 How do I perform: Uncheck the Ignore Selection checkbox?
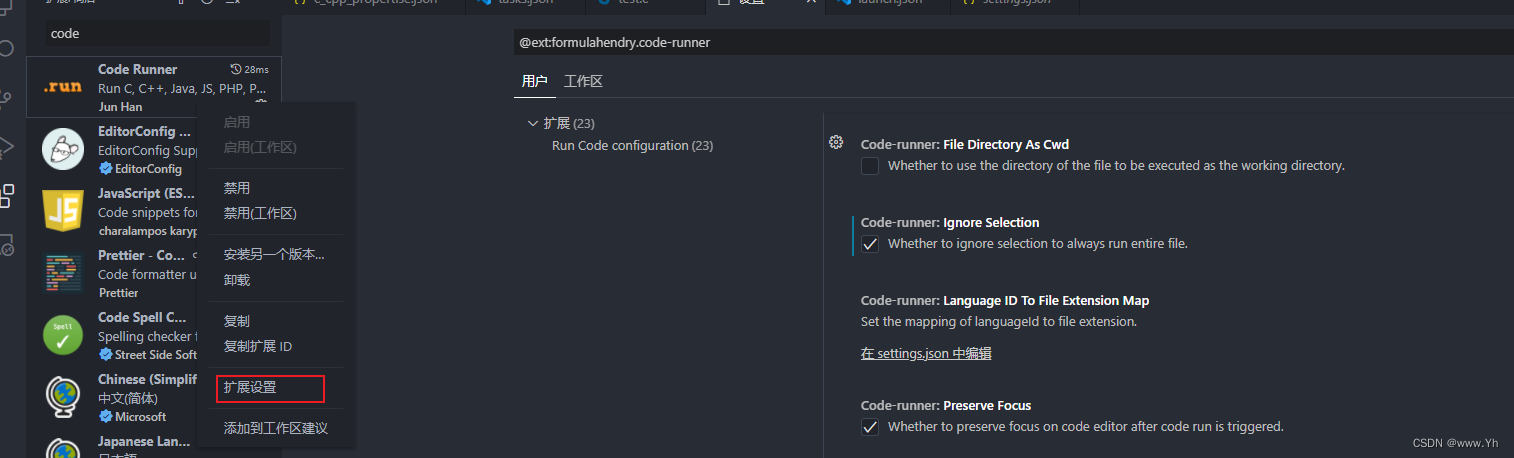pyautogui.click(x=870, y=244)
